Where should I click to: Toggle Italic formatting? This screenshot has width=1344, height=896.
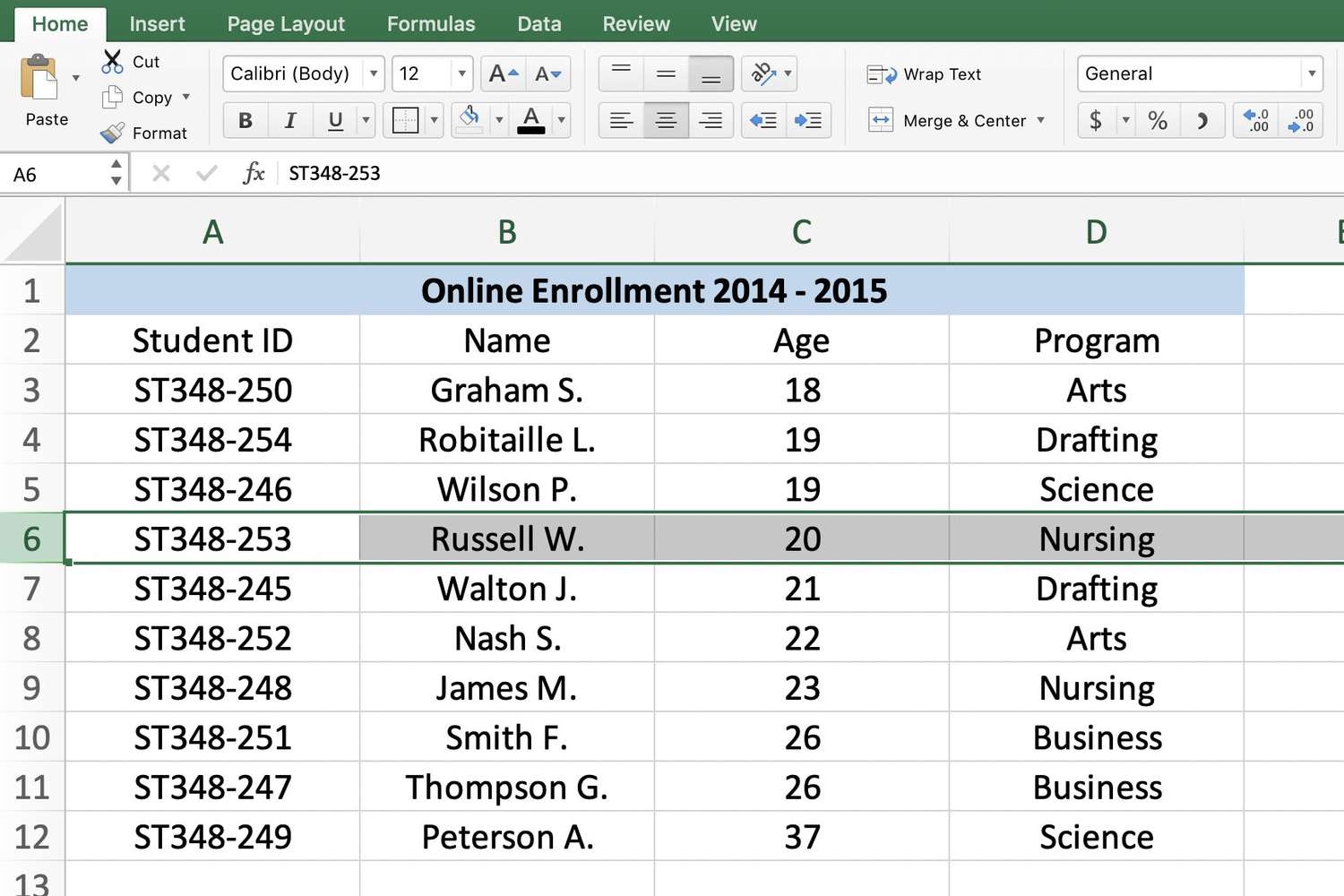pyautogui.click(x=290, y=120)
